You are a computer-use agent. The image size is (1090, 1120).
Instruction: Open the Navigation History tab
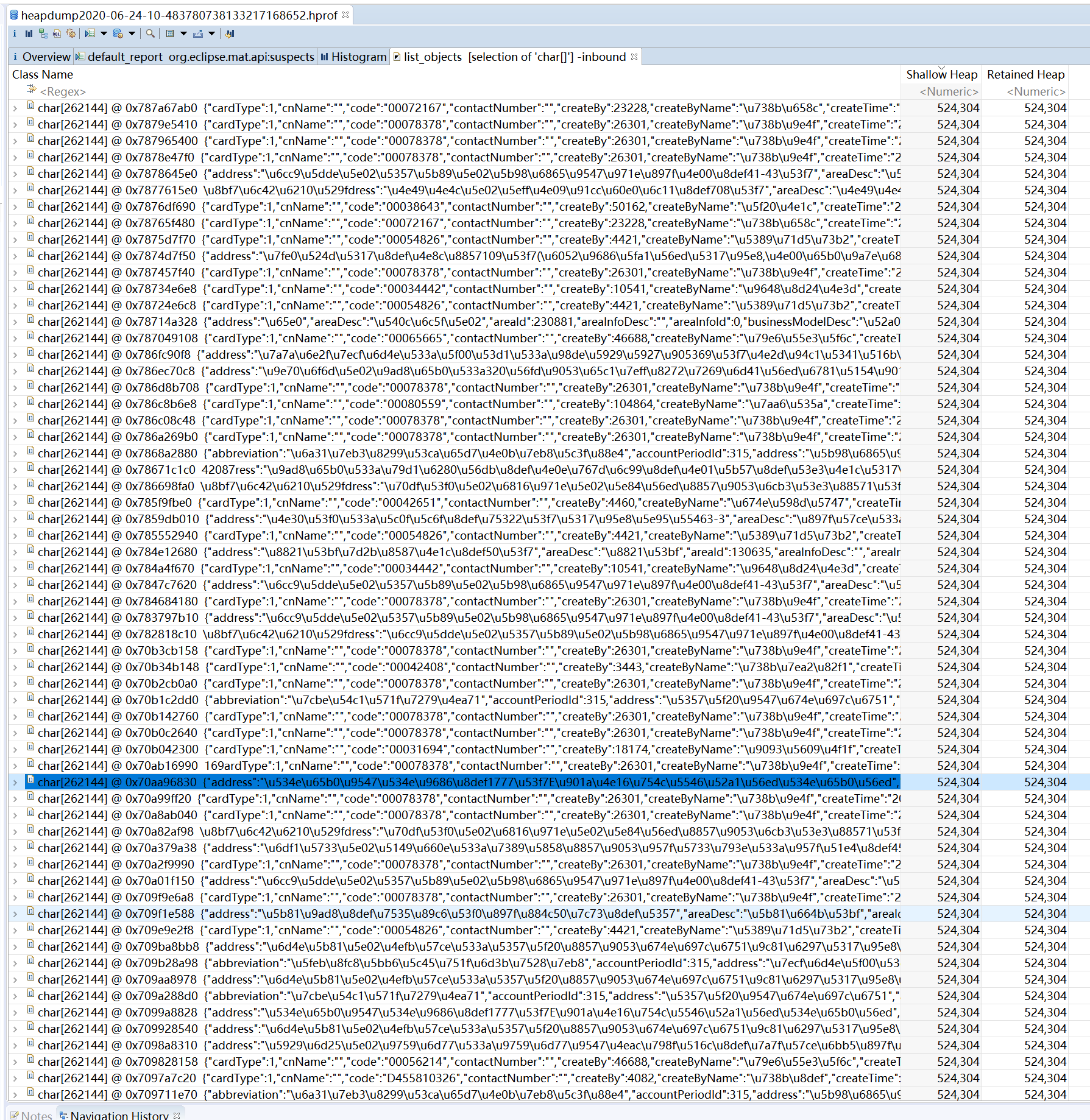115,1115
